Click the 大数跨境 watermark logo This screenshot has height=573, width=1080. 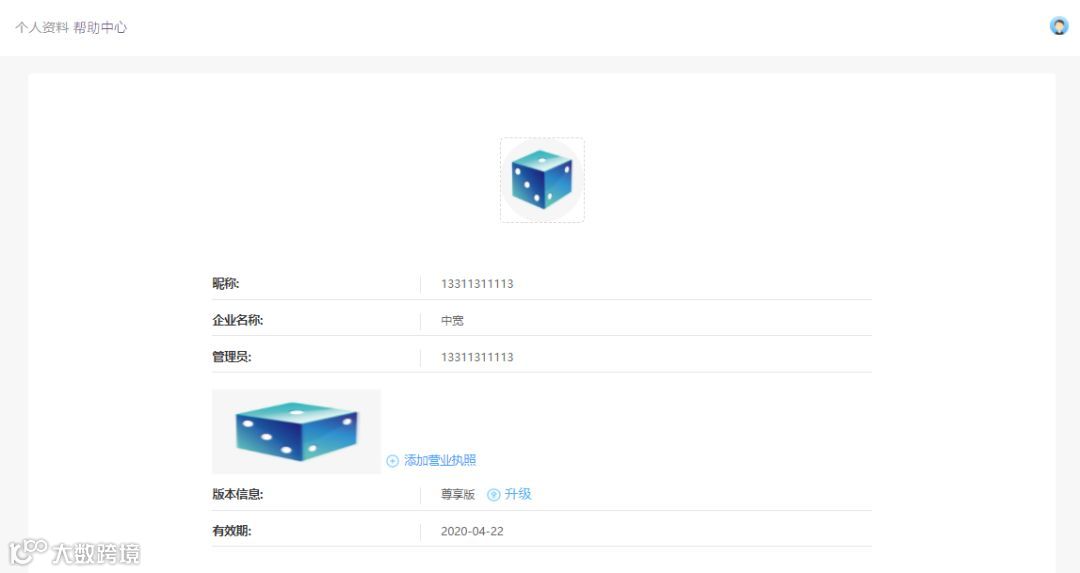(x=75, y=552)
